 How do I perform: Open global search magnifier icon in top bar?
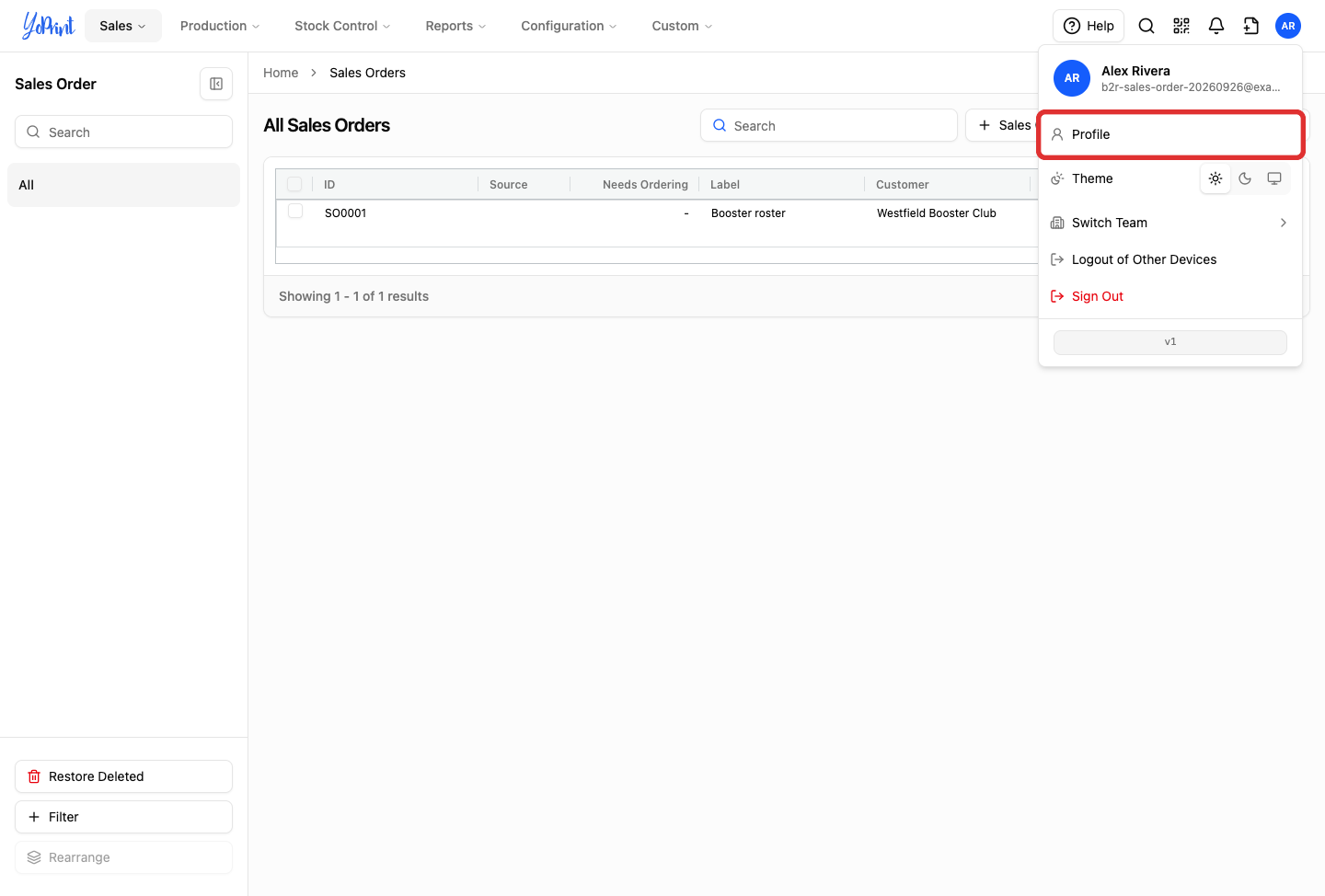(1146, 26)
